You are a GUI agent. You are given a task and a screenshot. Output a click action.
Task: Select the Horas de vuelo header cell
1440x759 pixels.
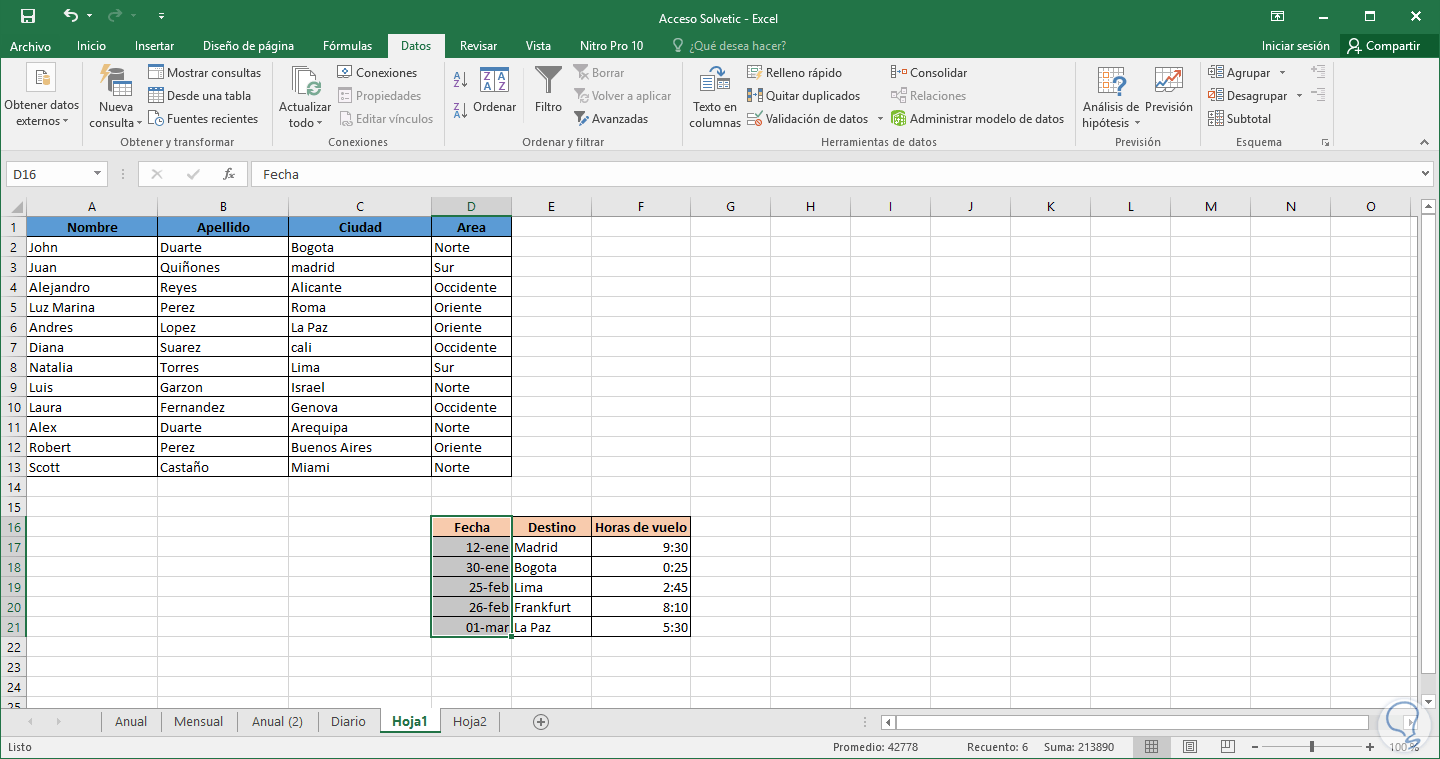641,527
